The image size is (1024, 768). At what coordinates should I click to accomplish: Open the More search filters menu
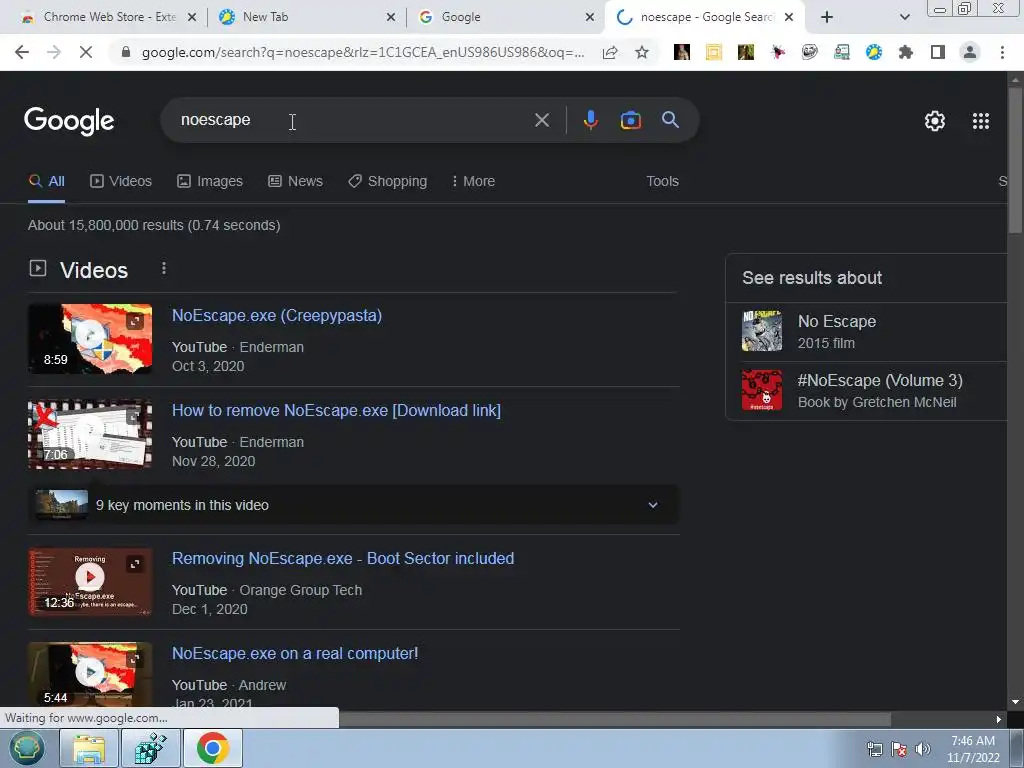(473, 181)
